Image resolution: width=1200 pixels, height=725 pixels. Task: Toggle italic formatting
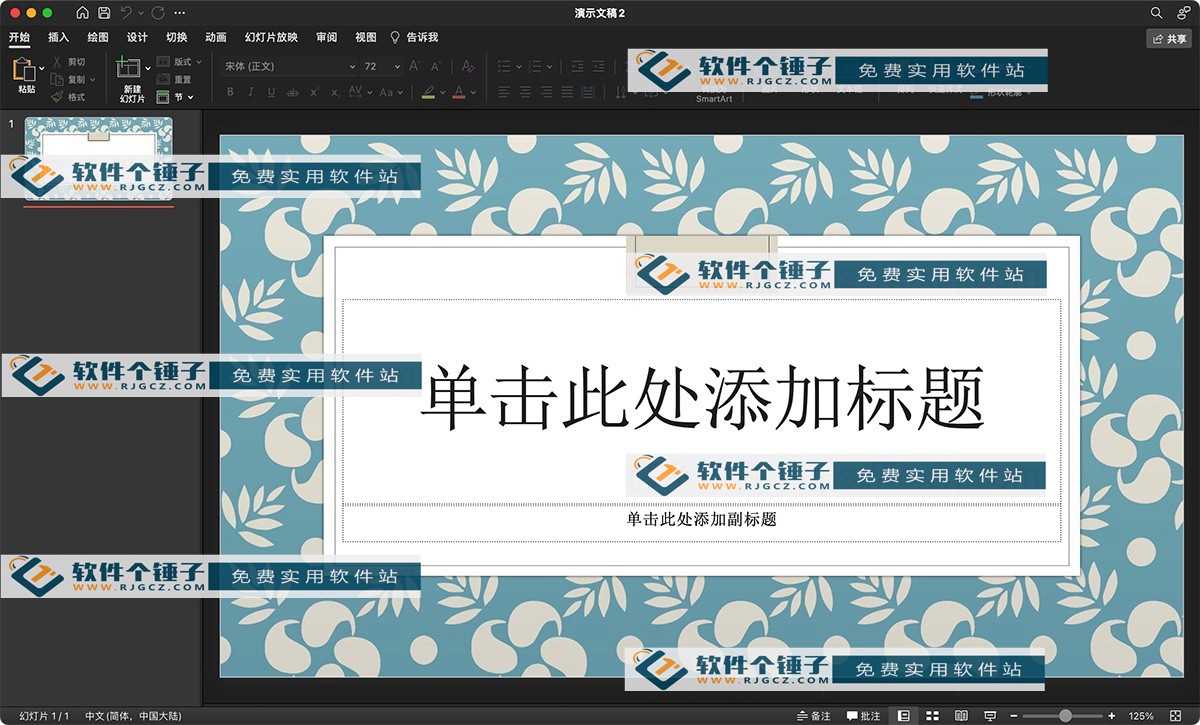pos(251,92)
